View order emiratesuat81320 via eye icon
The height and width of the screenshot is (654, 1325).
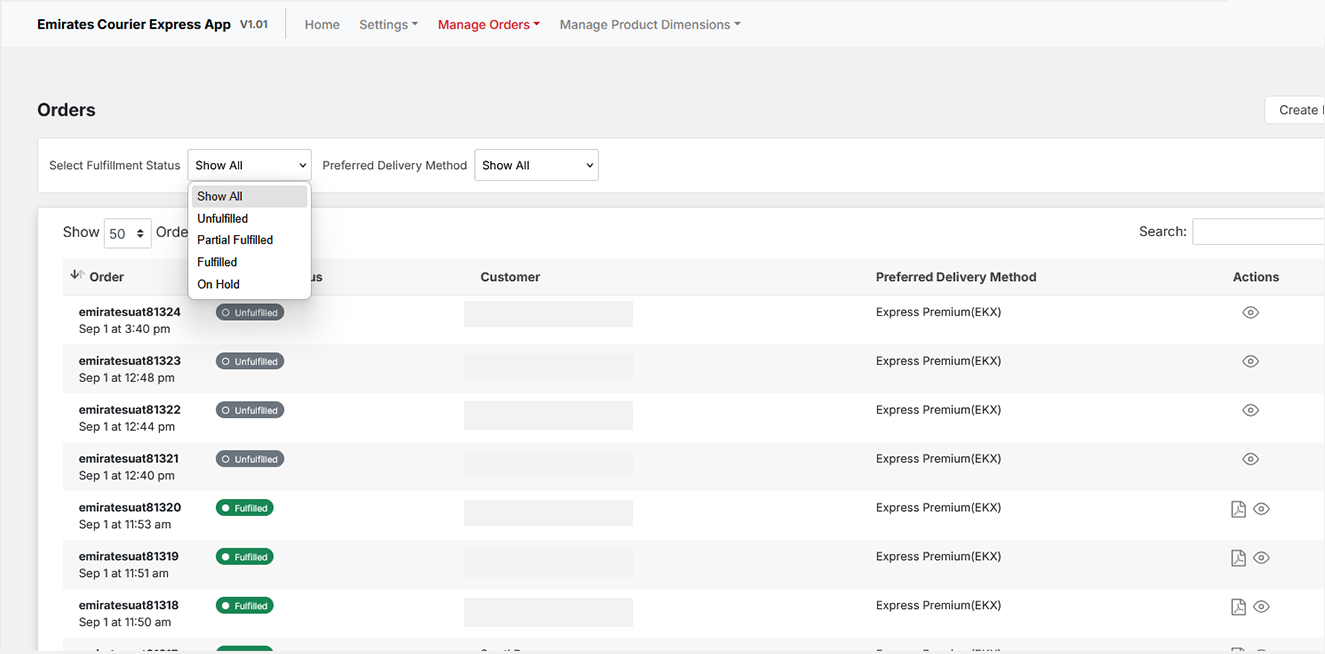pyautogui.click(x=1261, y=509)
